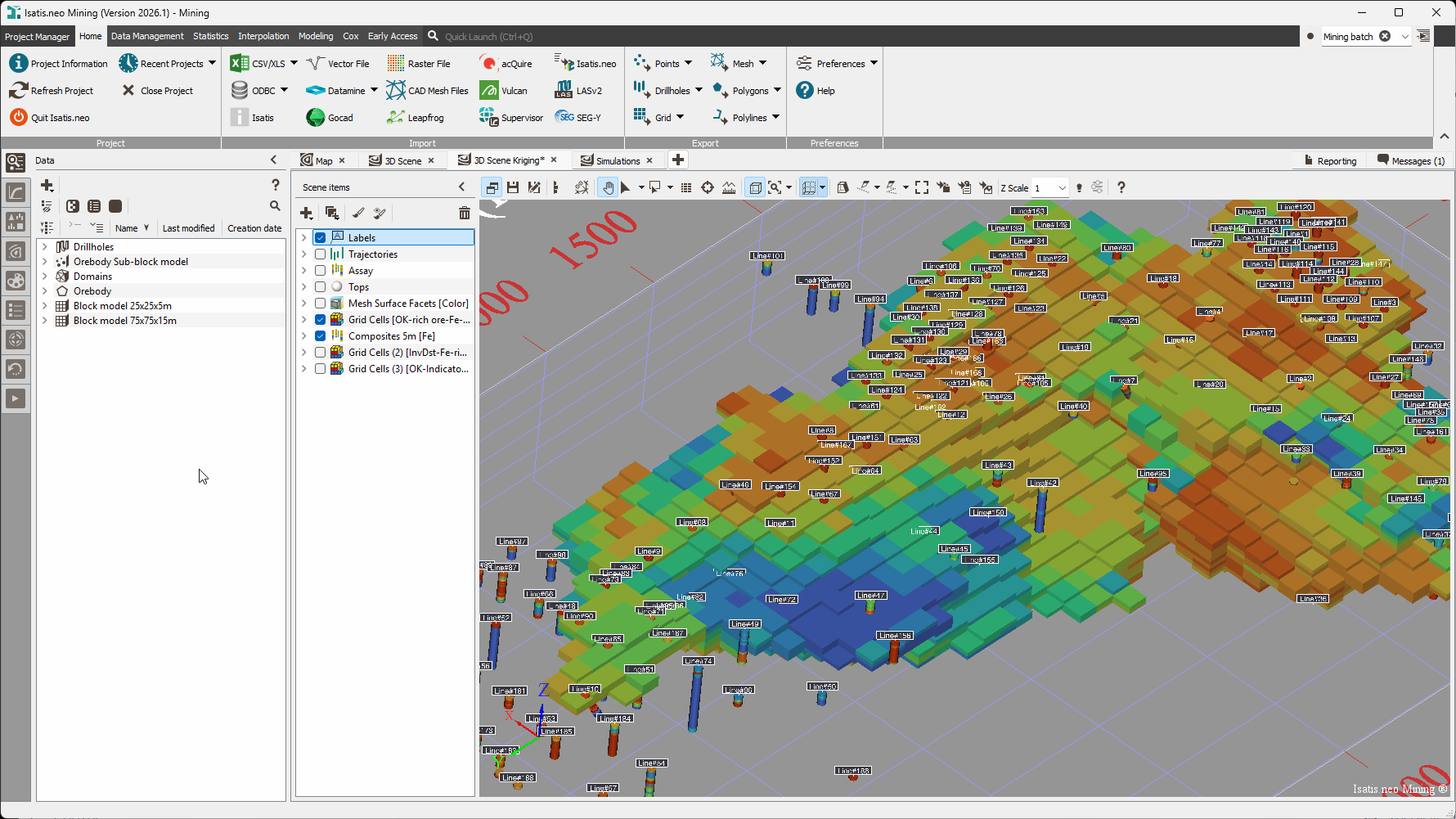
Task: Add a new scene item with plus
Action: [x=307, y=213]
